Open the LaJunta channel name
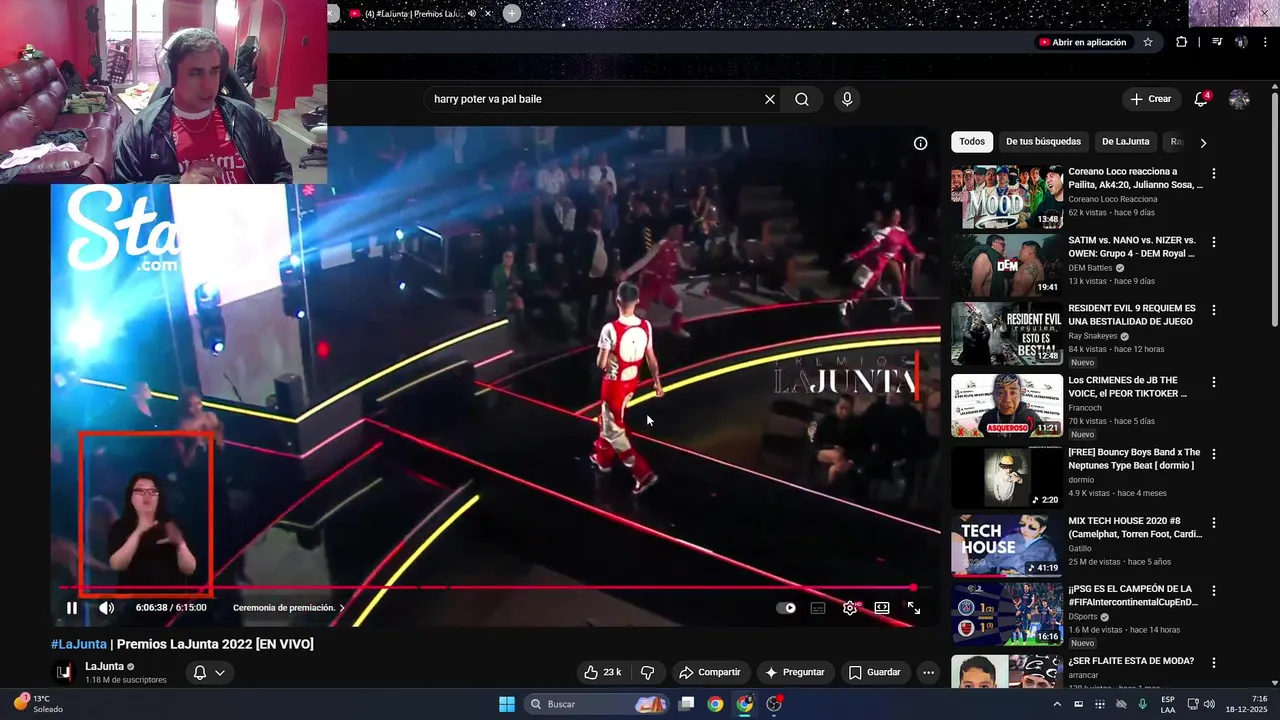Viewport: 1280px width, 720px height. point(104,666)
